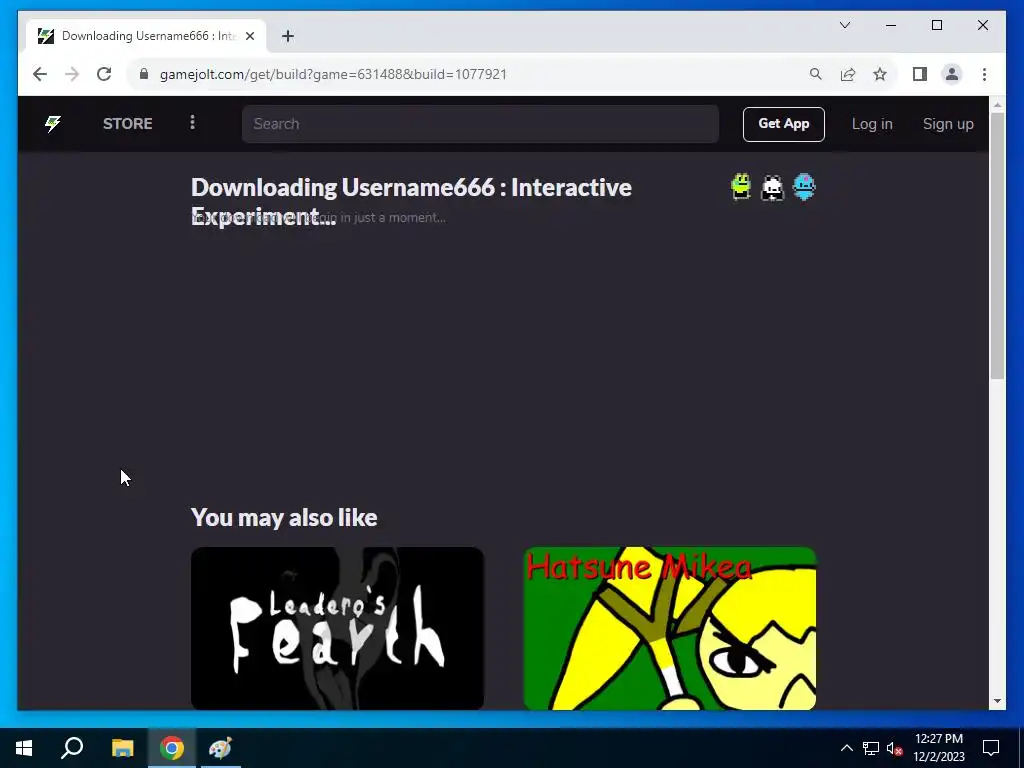Show hidden system tray icons

coord(846,748)
